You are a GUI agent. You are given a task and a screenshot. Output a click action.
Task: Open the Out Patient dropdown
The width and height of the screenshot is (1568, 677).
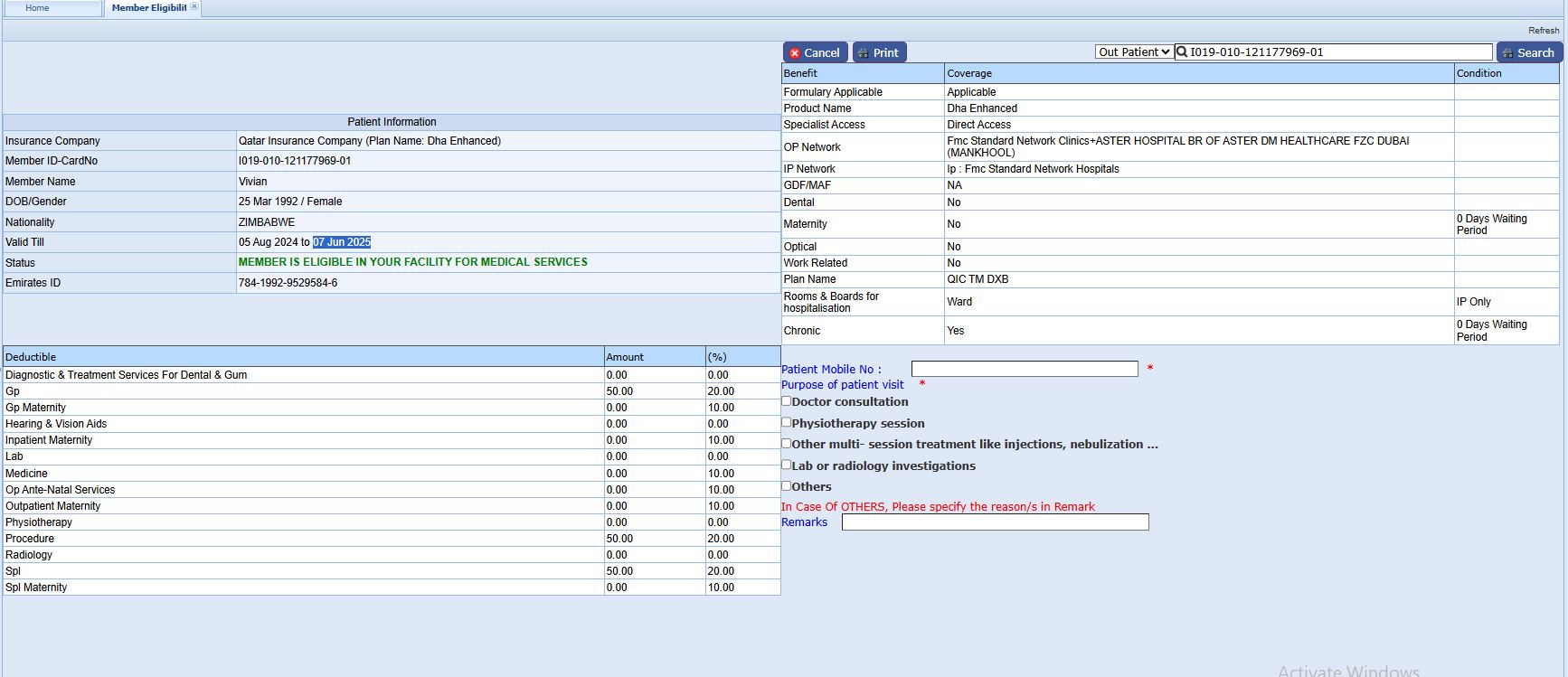[1134, 52]
